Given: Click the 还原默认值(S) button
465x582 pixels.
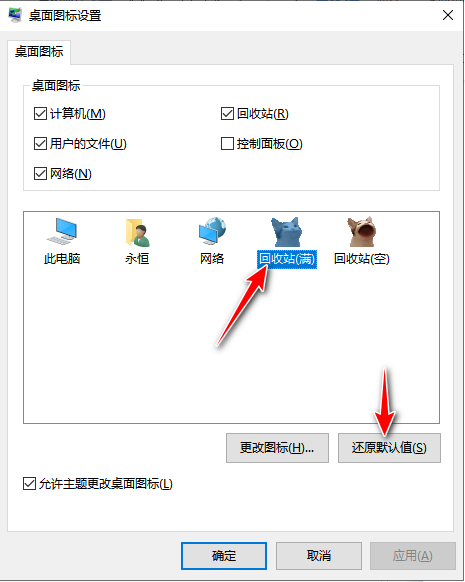Looking at the screenshot, I should pos(389,448).
